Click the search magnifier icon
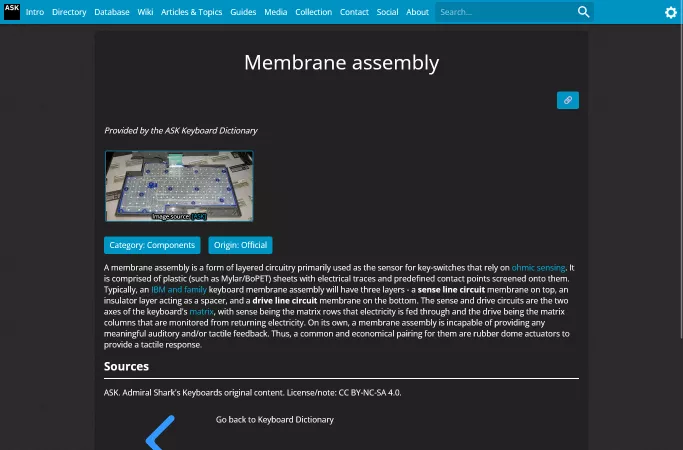This screenshot has width=683, height=450. (x=584, y=12)
